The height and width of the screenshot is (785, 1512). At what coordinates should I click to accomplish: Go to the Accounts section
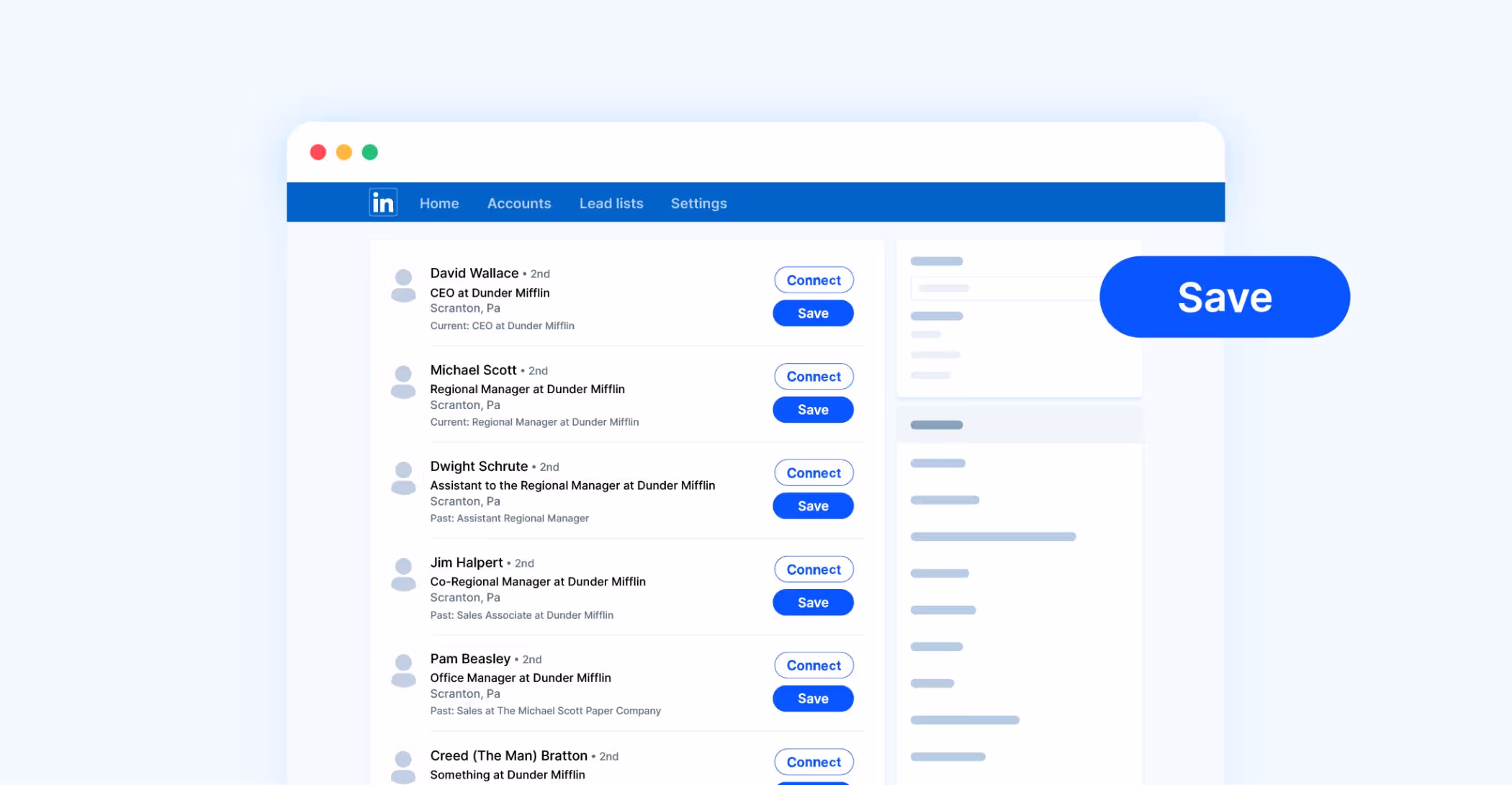(519, 204)
